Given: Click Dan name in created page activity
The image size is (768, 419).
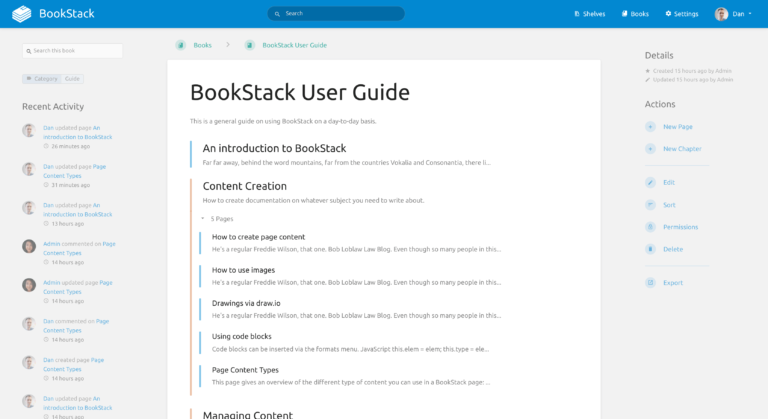Looking at the screenshot, I should (x=48, y=360).
